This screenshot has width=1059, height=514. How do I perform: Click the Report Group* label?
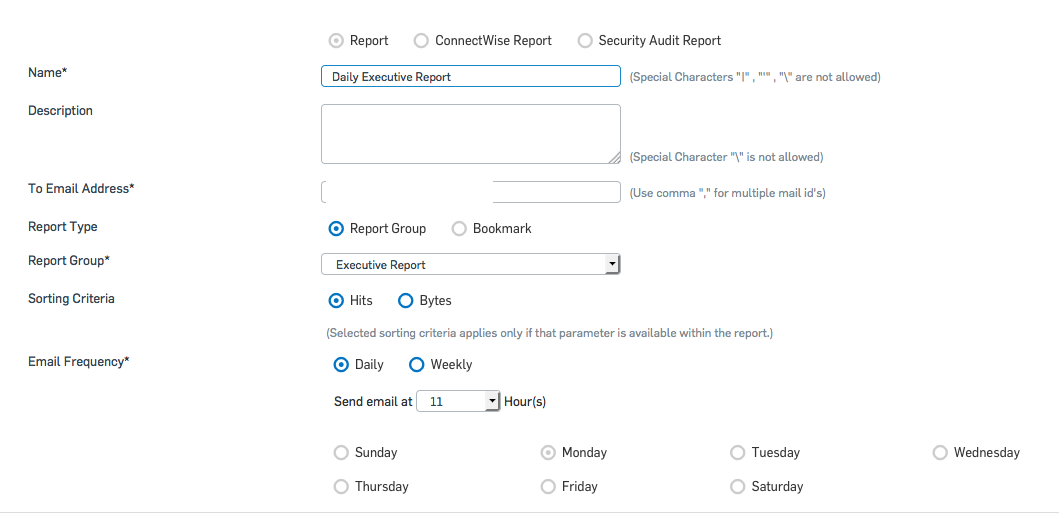68,260
